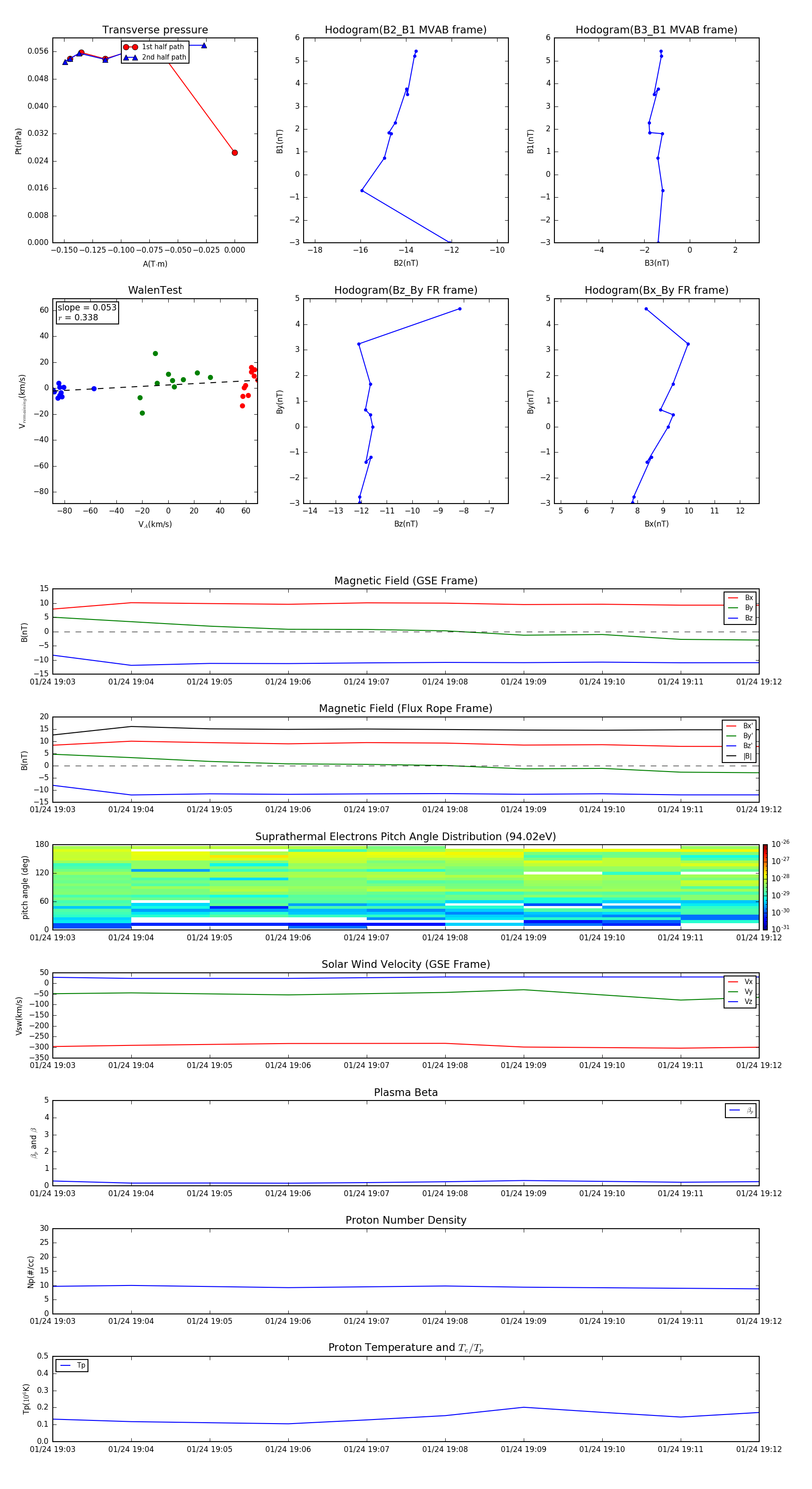This screenshot has width=812, height=1489.
Task: Click the 'Hodogram(Bz_By FR frame)' title
Action: 406,290
